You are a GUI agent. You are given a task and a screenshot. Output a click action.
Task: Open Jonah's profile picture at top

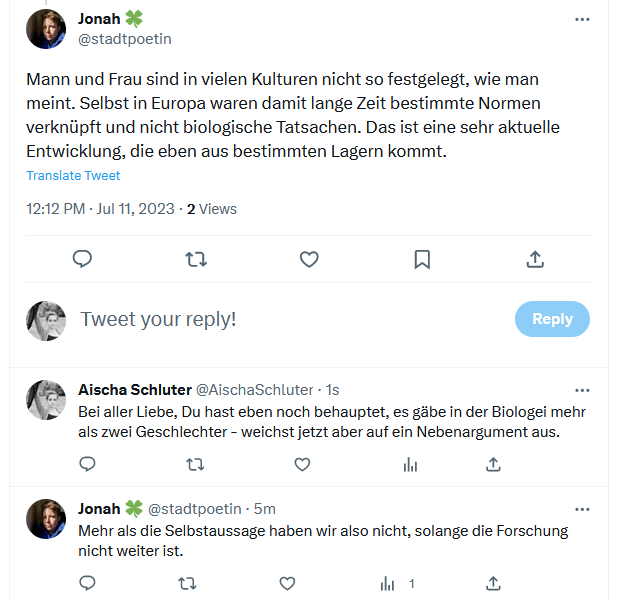click(x=46, y=29)
